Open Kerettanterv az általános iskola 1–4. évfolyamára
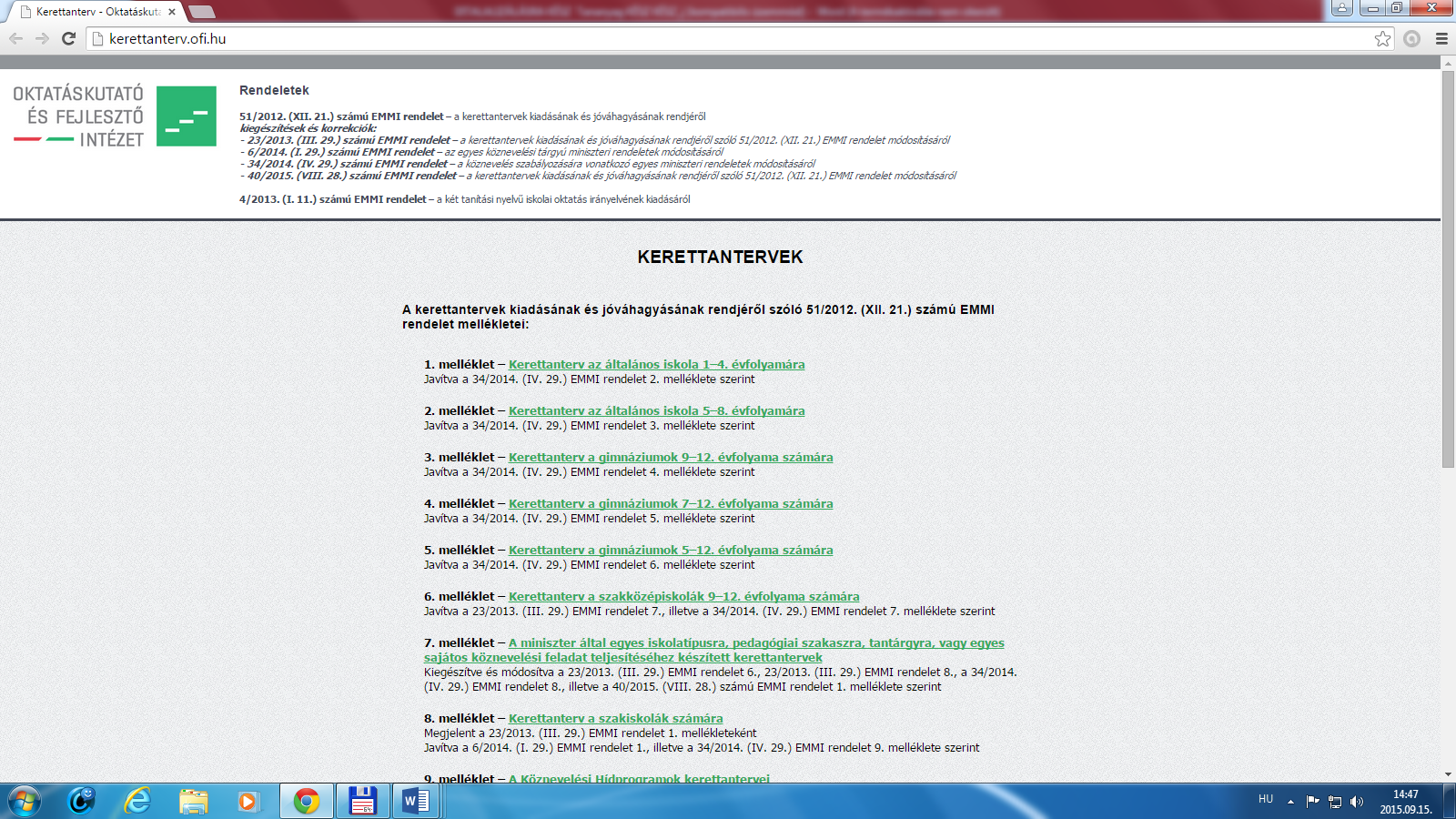1456x819 pixels. pos(656,364)
